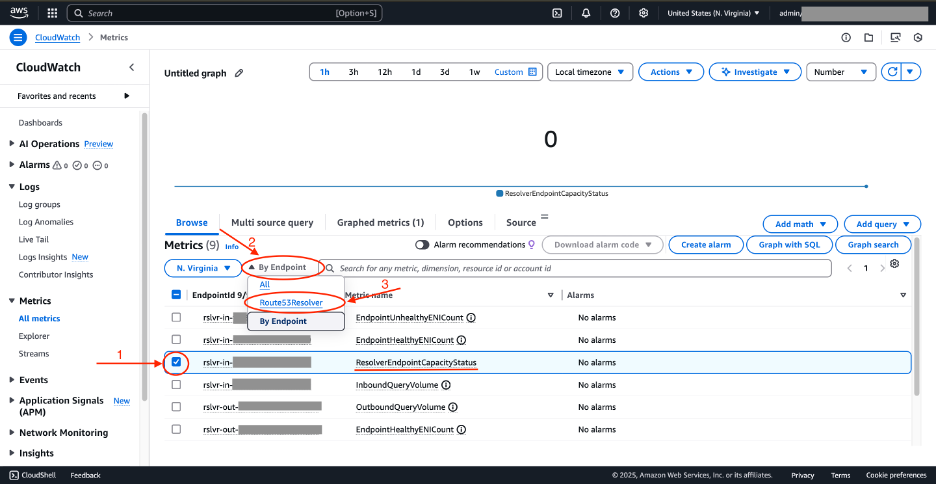Open the help question mark icon
Image resolution: width=936 pixels, height=484 pixels.
point(615,13)
